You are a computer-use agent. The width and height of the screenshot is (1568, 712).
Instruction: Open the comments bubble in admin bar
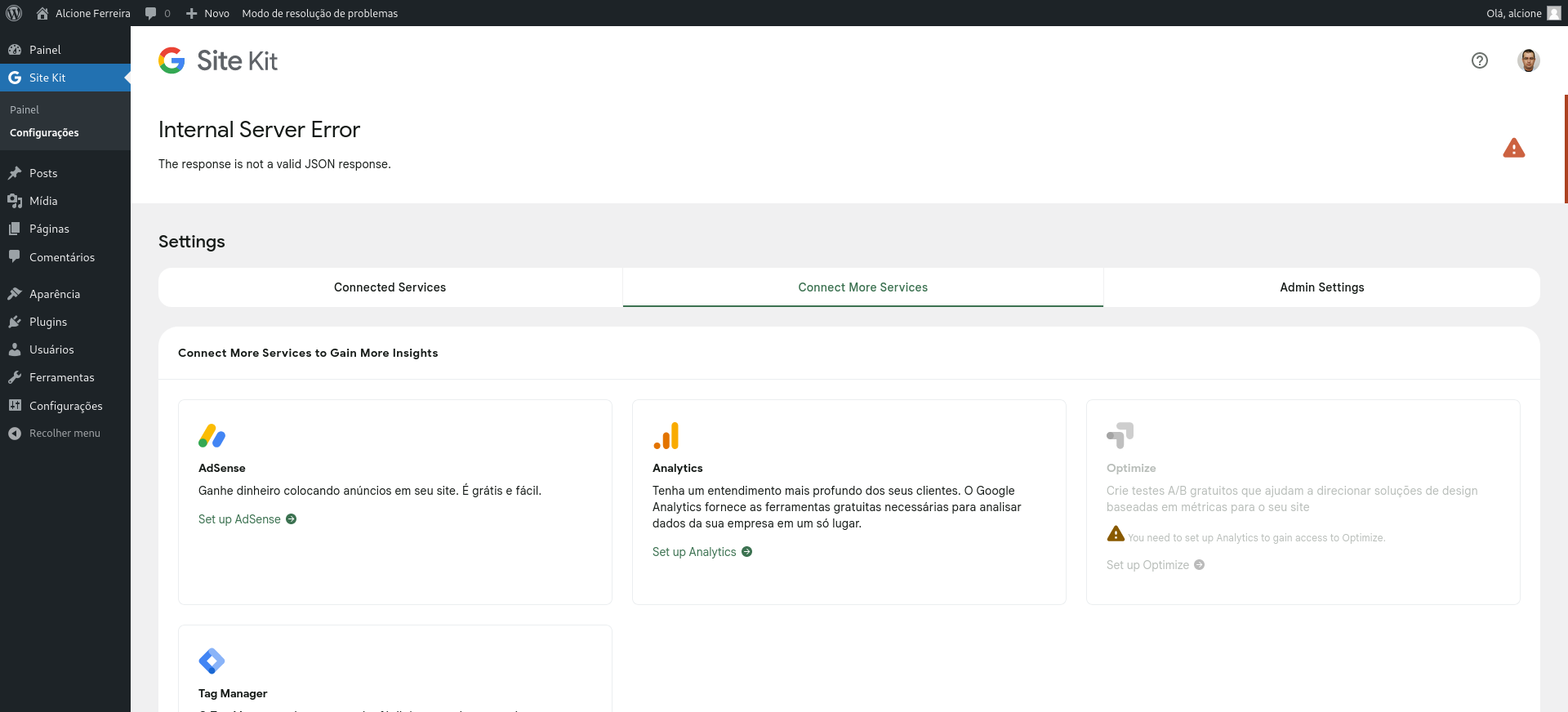pyautogui.click(x=157, y=13)
